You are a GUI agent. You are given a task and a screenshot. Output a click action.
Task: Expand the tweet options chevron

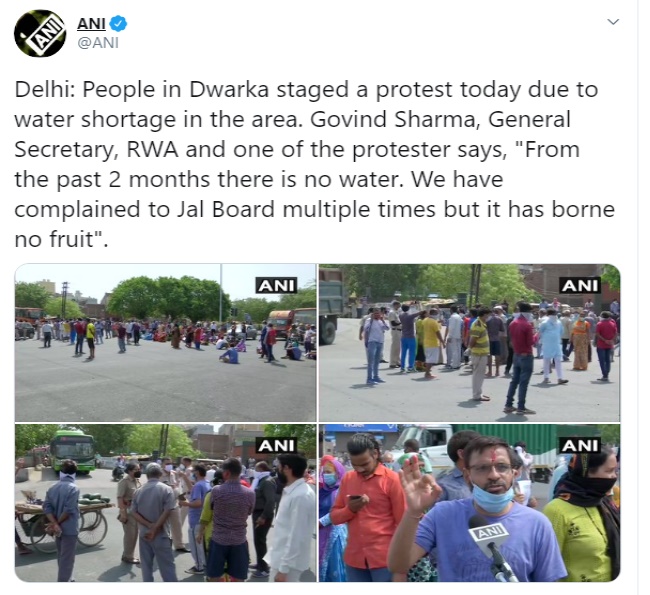(x=613, y=22)
